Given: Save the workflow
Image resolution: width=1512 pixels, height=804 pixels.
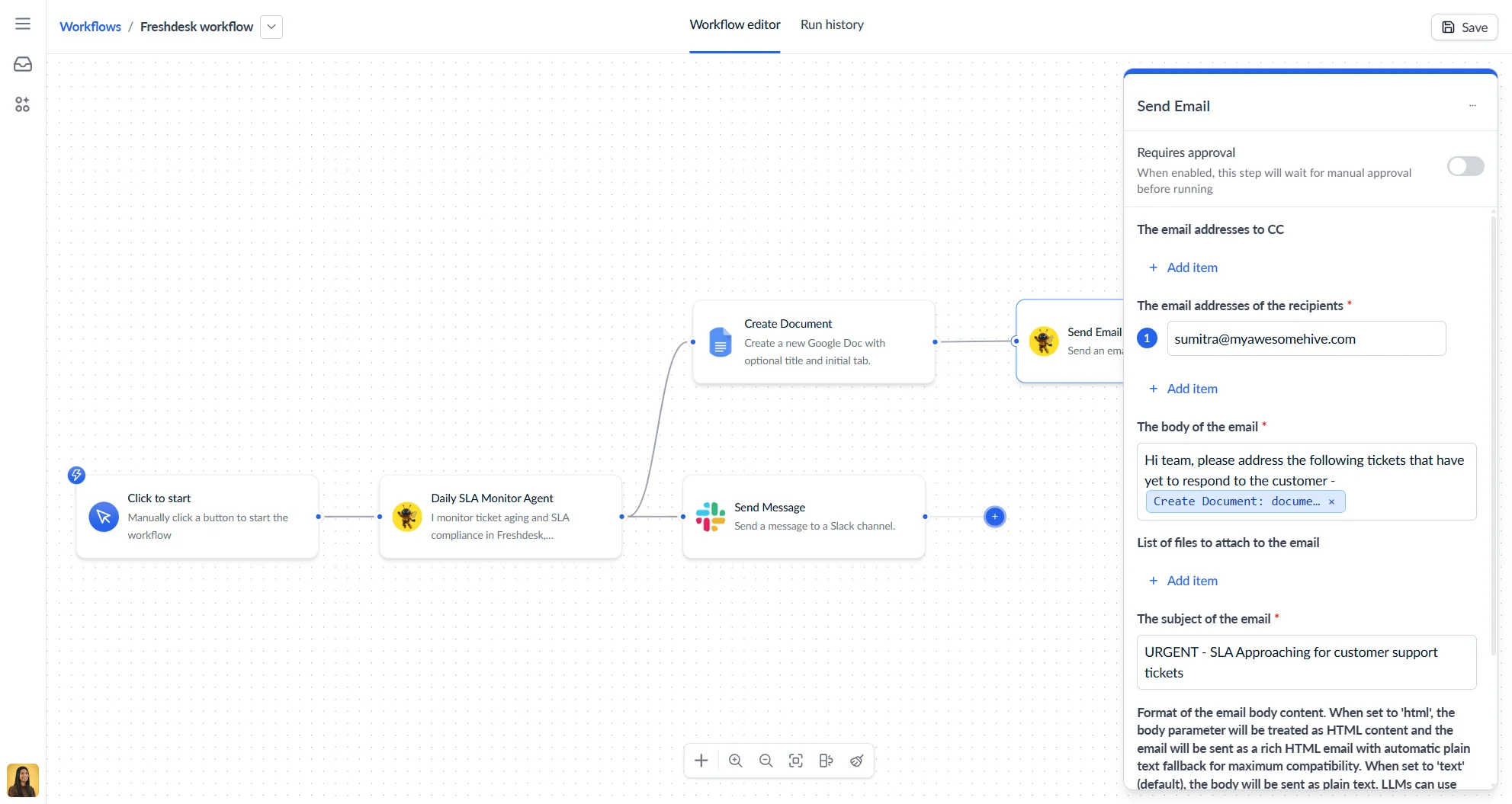Looking at the screenshot, I should click(x=1463, y=27).
